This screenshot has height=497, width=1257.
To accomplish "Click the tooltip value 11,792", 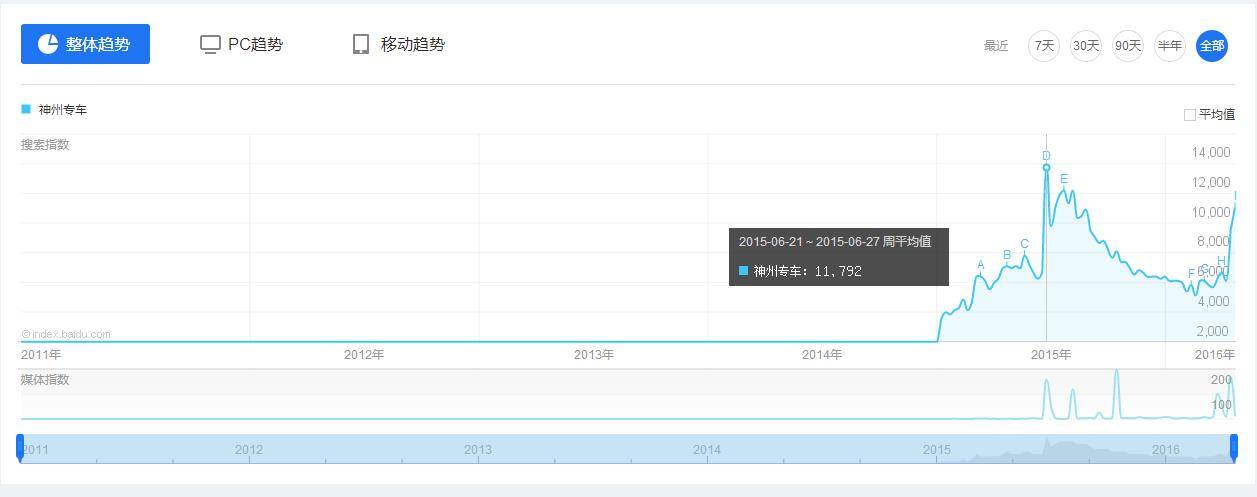I will (x=838, y=271).
